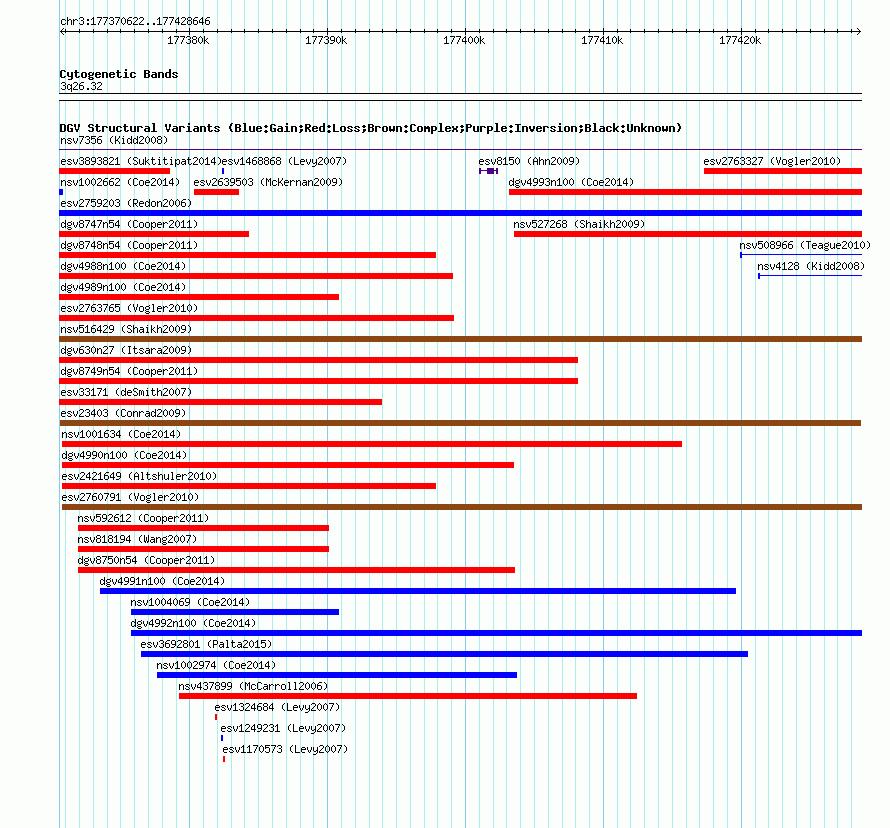890x828 pixels.
Task: Select the red dgv4989n100 loss bar
Action: [x=199, y=297]
